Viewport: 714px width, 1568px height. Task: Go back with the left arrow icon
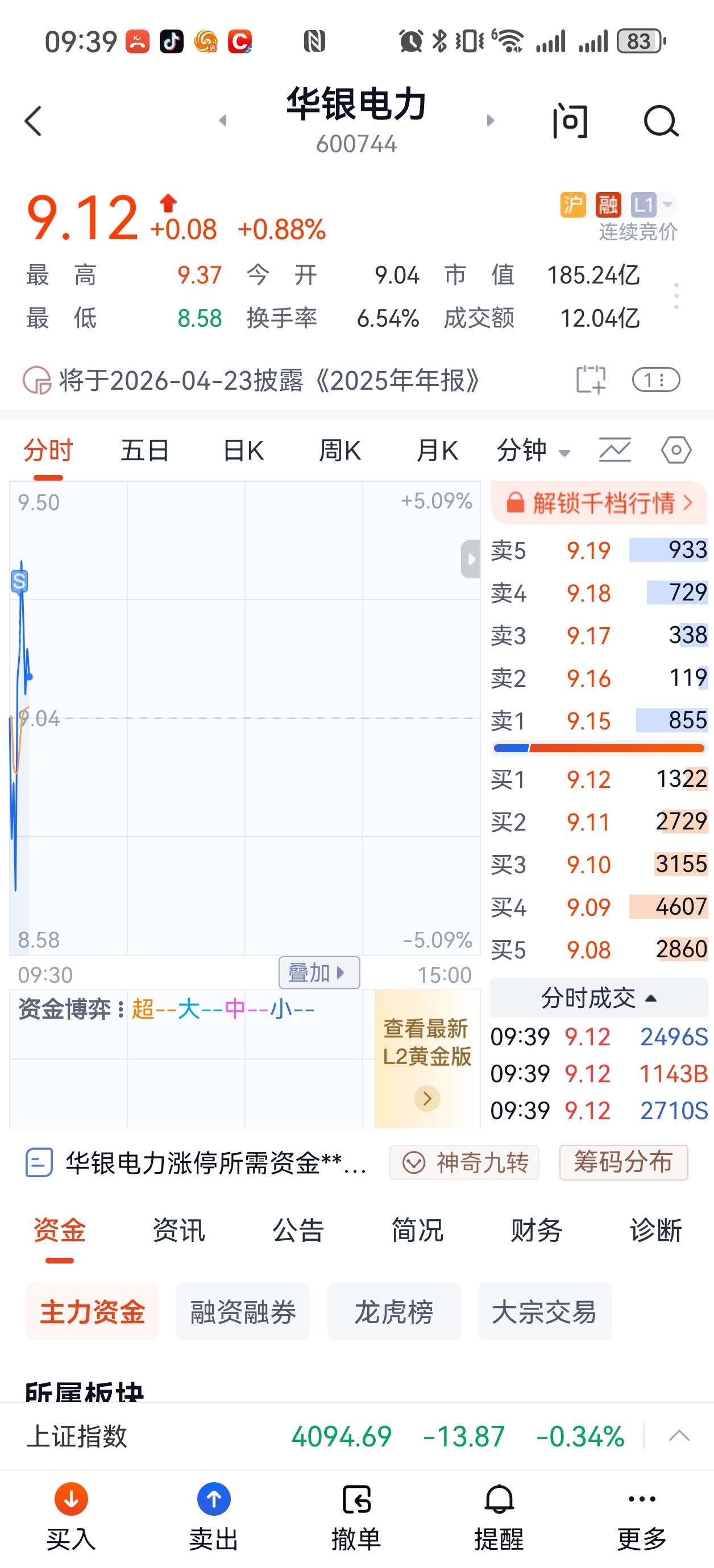[x=34, y=120]
